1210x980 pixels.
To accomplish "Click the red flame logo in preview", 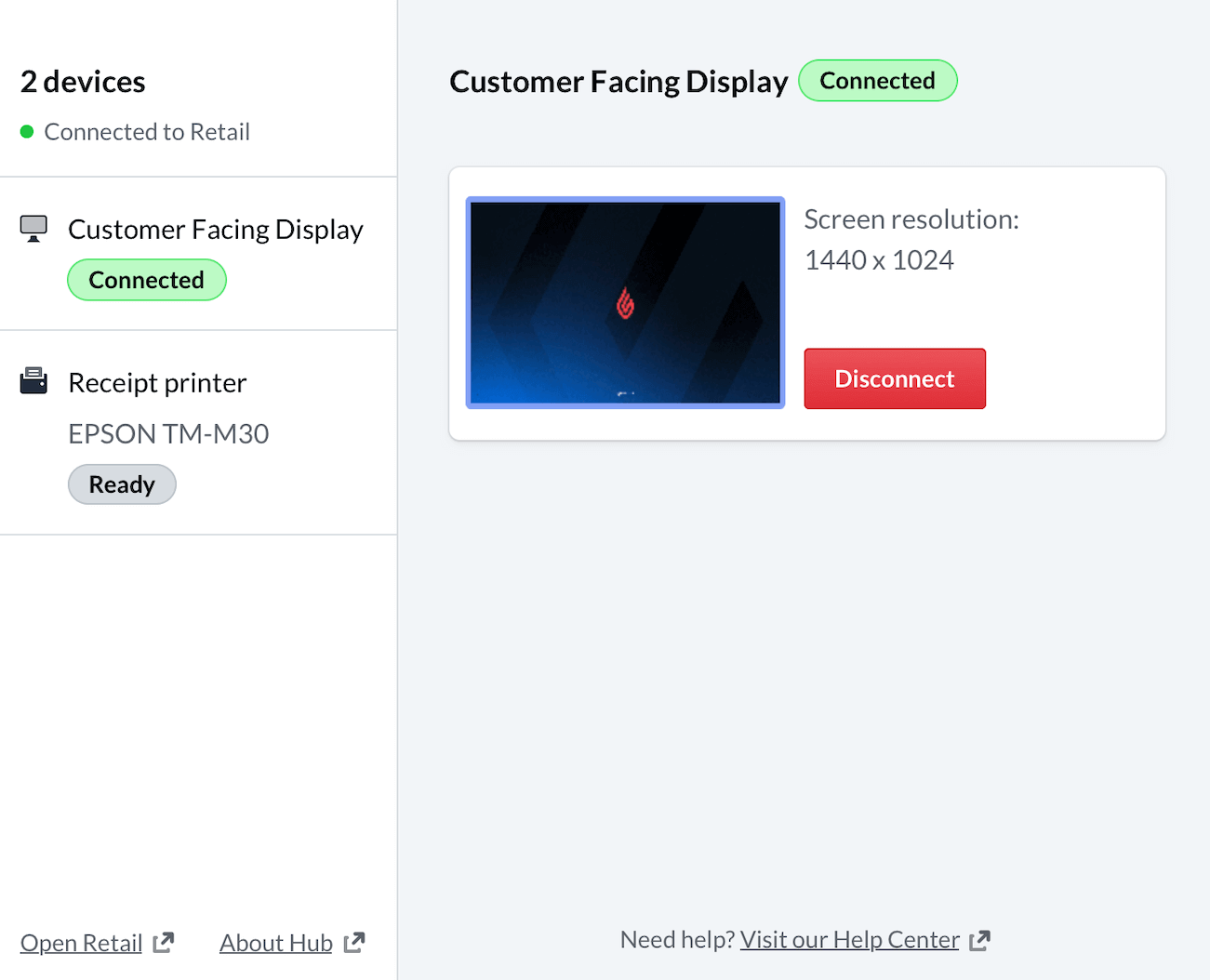I will tap(626, 304).
